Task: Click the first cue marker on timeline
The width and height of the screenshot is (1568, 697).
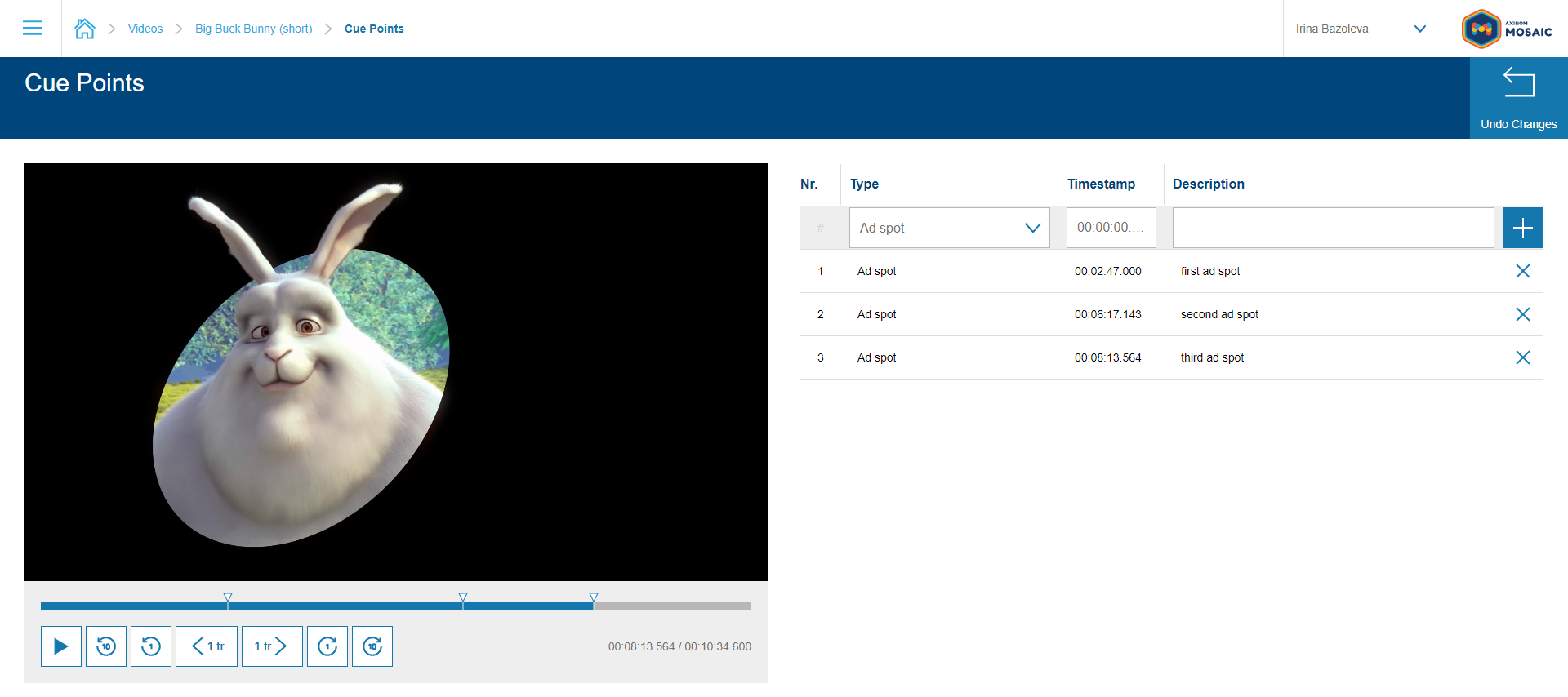Action: pyautogui.click(x=228, y=597)
